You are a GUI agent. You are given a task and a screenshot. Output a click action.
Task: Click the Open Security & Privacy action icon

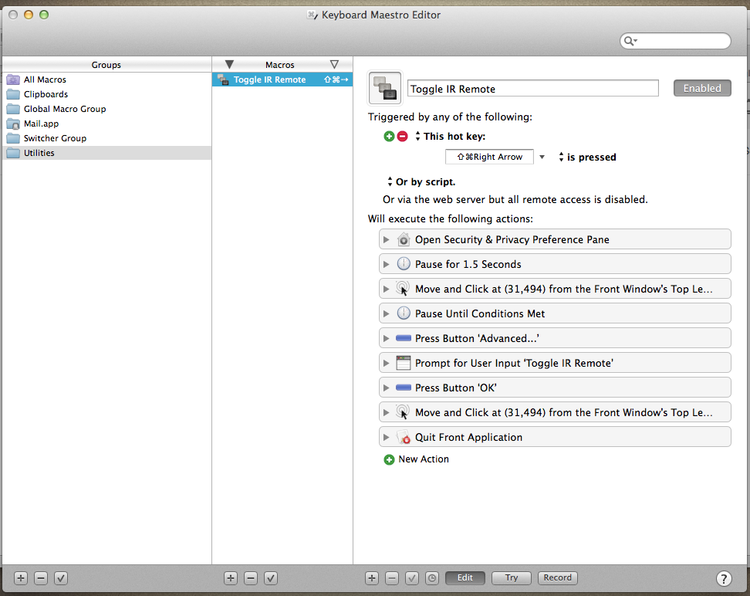click(404, 239)
